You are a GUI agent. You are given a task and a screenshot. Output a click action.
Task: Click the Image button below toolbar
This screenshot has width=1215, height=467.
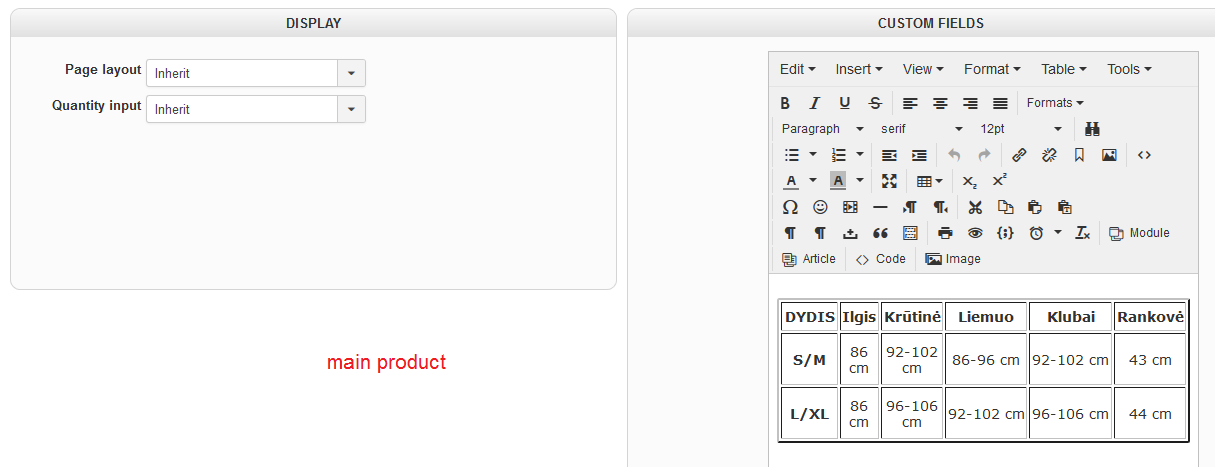(953, 259)
